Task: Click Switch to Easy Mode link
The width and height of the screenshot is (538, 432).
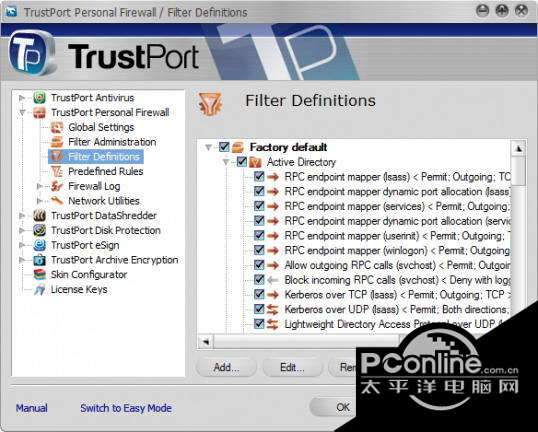Action: coord(126,408)
